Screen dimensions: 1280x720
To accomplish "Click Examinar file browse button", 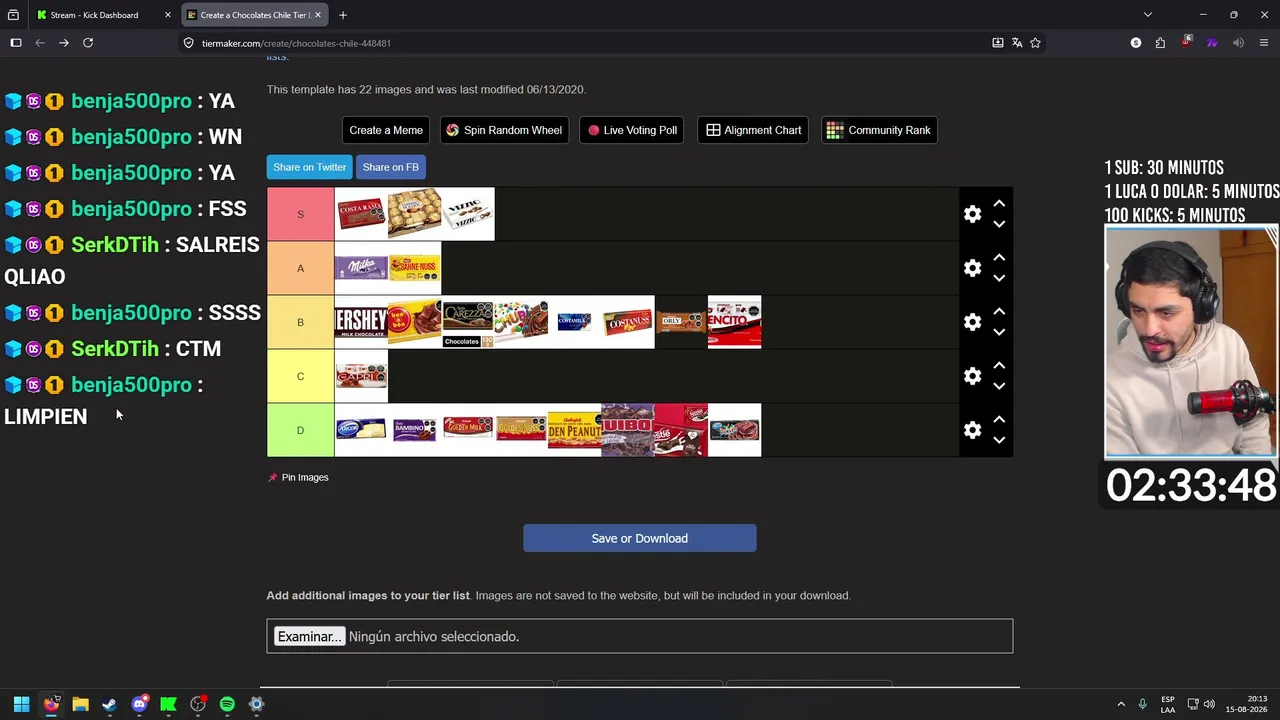I will pyautogui.click(x=309, y=636).
